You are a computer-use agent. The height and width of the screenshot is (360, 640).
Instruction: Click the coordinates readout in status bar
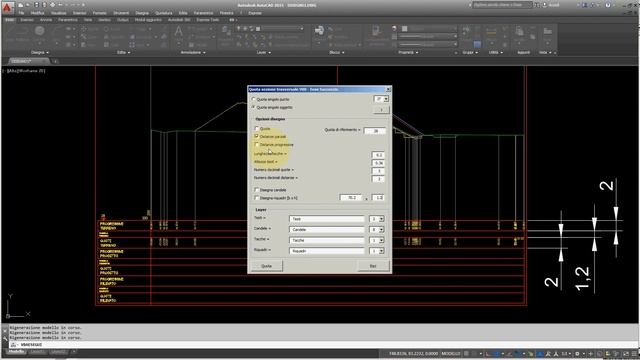tap(413, 353)
